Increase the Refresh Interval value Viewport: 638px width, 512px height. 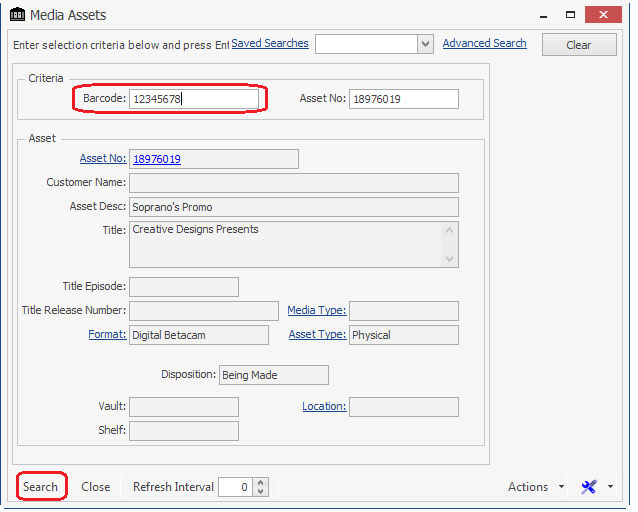click(x=260, y=482)
